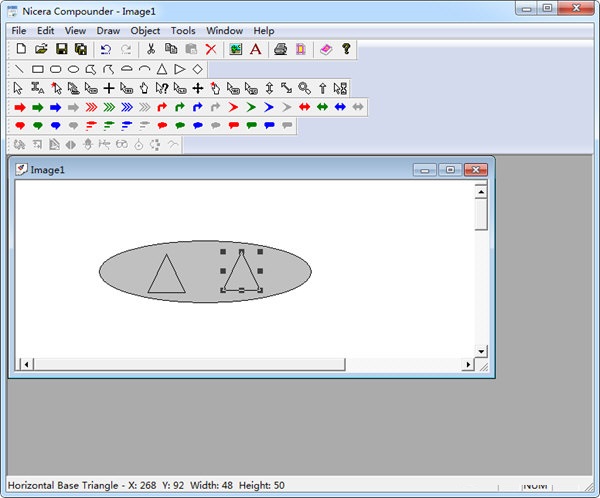Click the help question mark icon

[346, 49]
